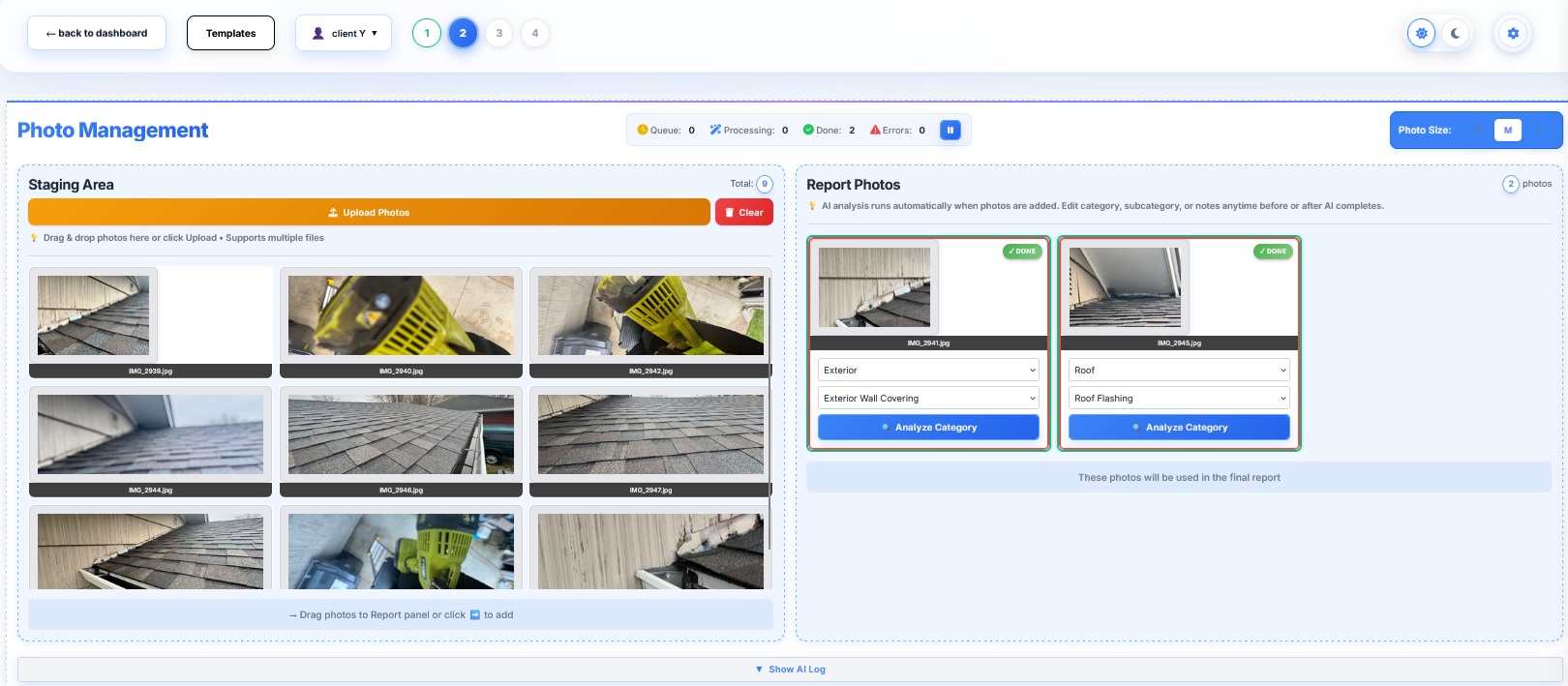Open Exterior Wall Covering subcategory dropdown
1568x686 pixels.
(928, 398)
